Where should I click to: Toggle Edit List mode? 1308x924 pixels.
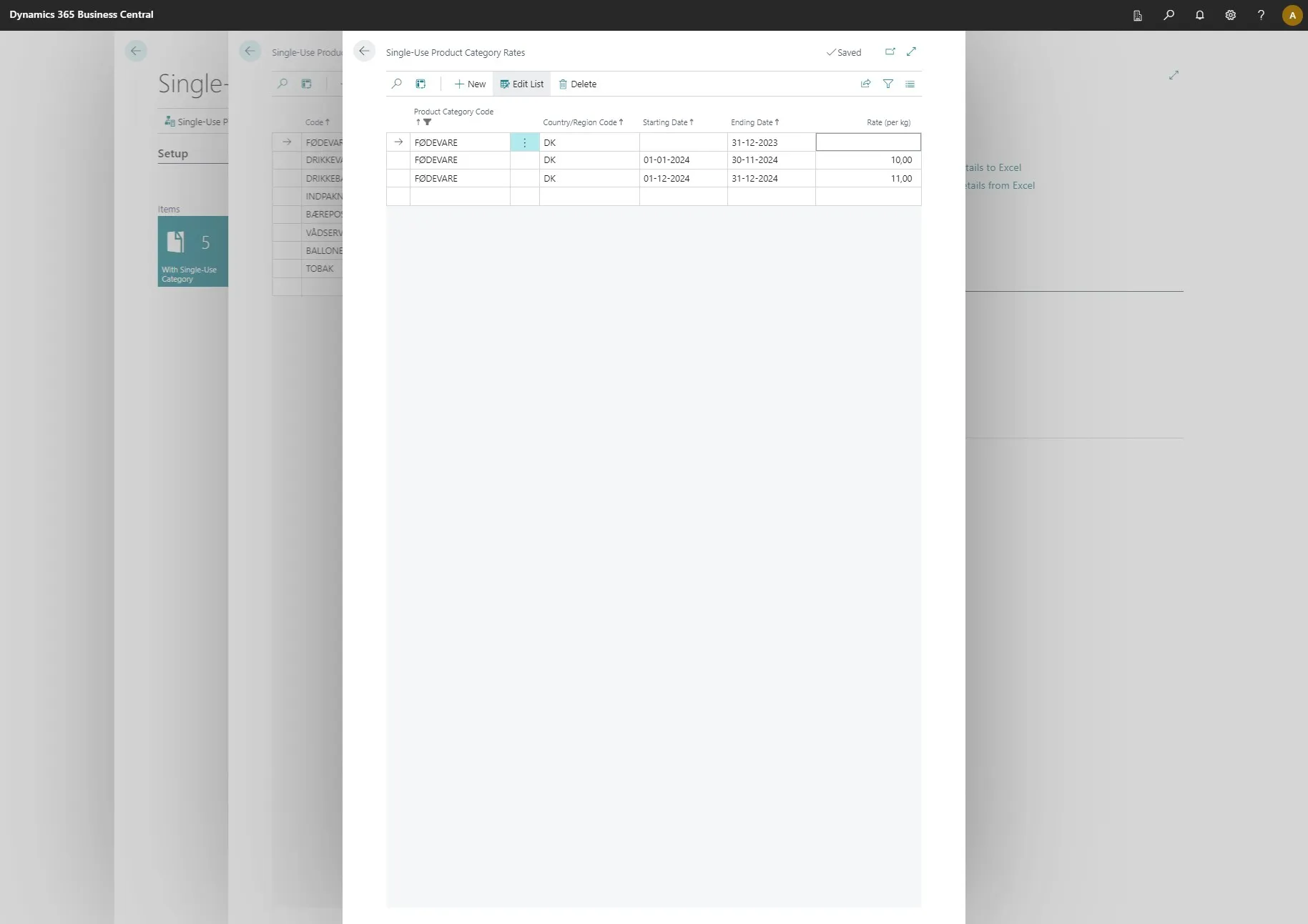521,84
